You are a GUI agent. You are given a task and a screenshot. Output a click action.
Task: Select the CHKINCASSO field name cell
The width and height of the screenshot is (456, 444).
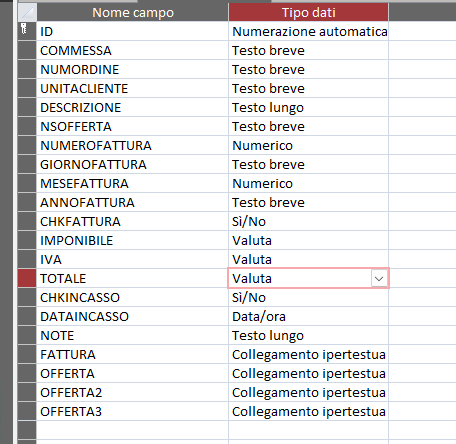click(133, 298)
